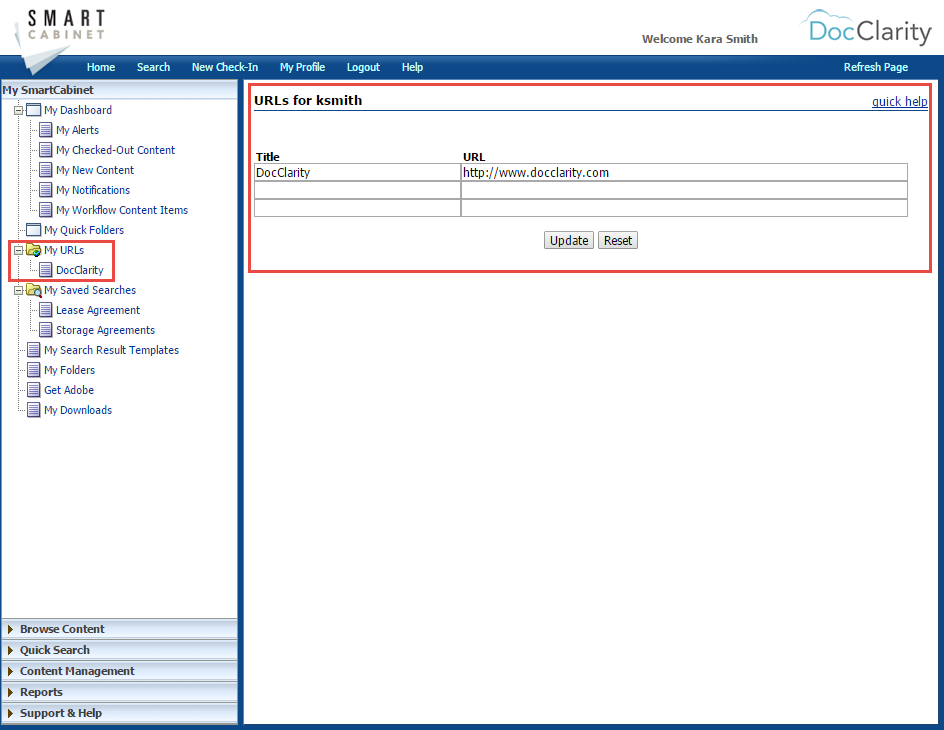The image size is (944, 730).
Task: Collapse the My Saved Searches branch
Action: [x=20, y=289]
